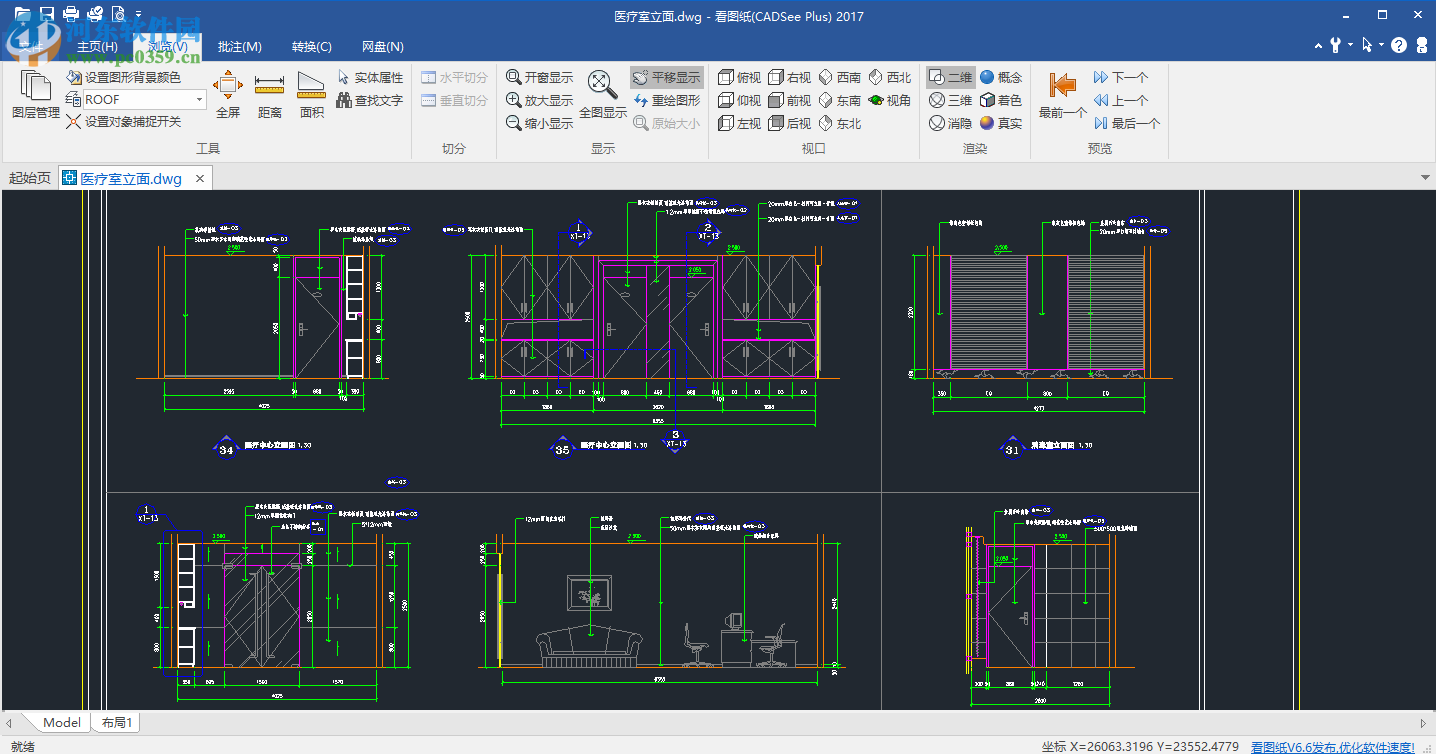Select the 面积 area measuring tool
1436x754 pixels.
[x=312, y=94]
